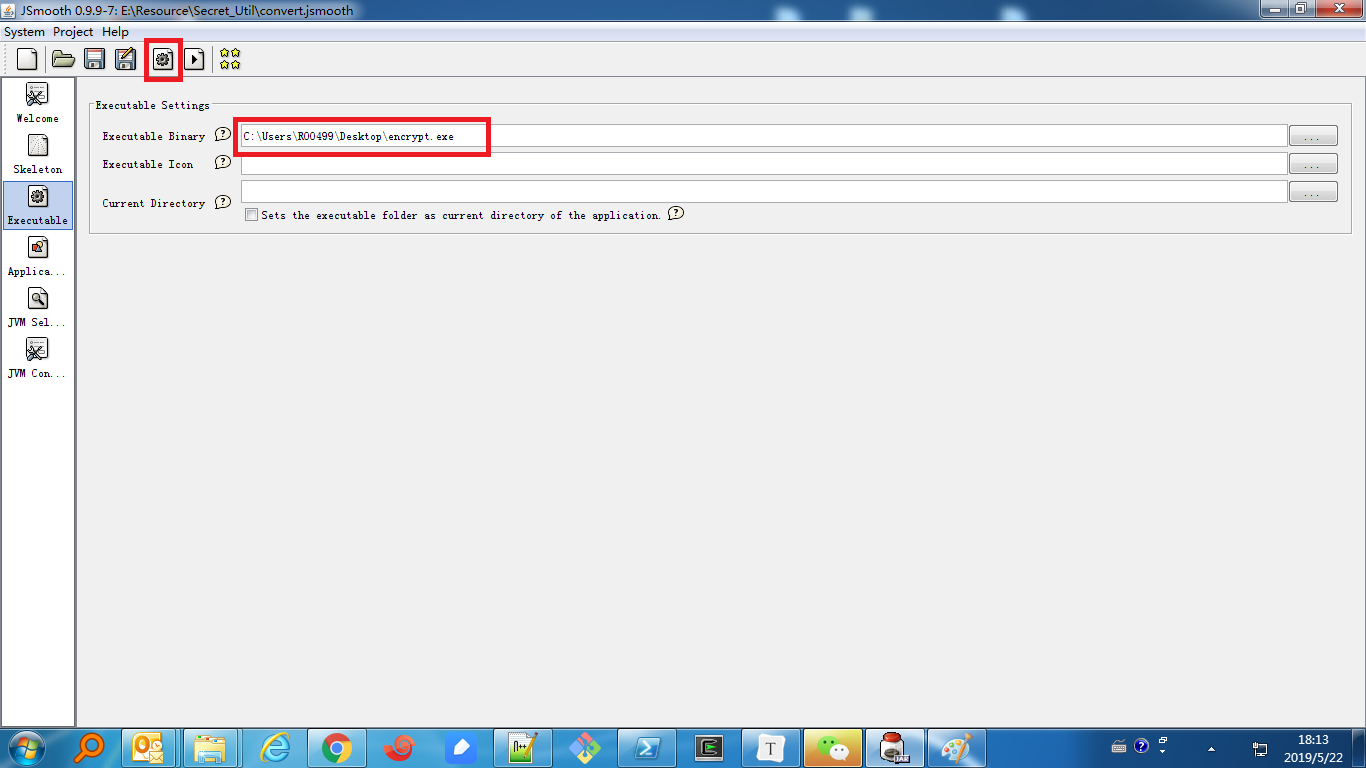Open the Windows Start menu
Viewport: 1366px width, 768px height.
pos(25,747)
